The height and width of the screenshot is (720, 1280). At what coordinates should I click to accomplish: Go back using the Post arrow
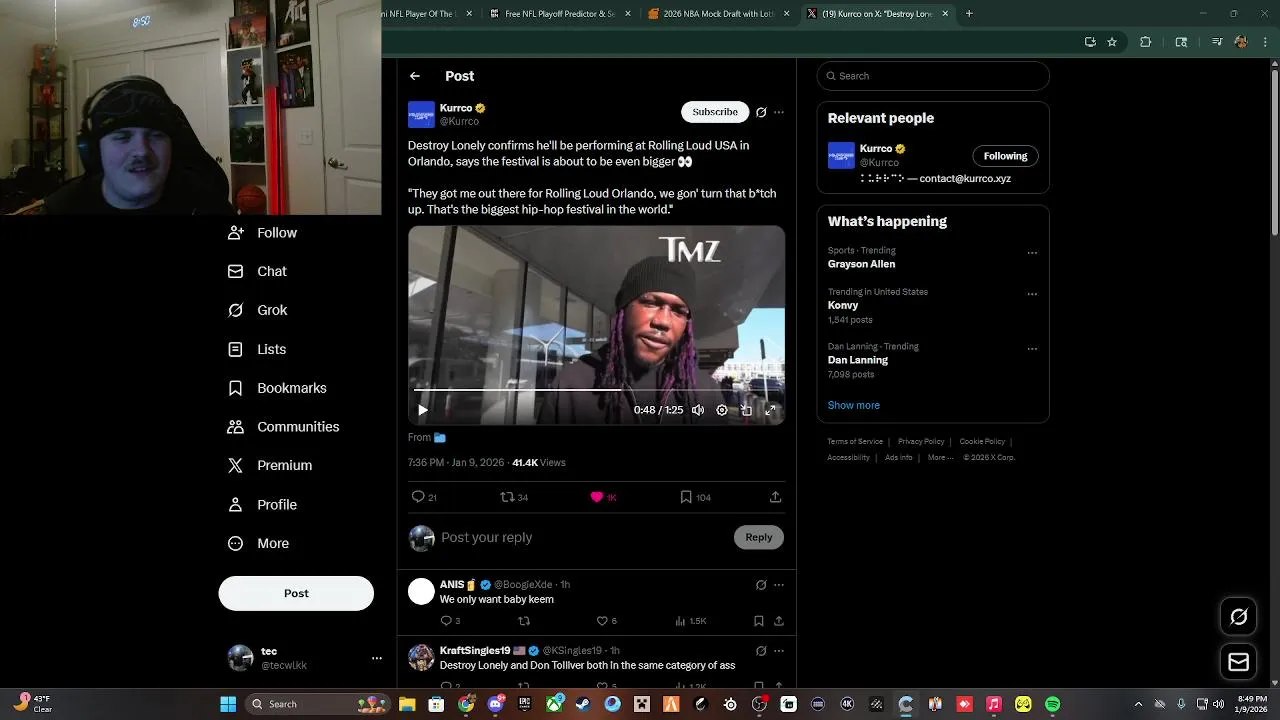(415, 76)
